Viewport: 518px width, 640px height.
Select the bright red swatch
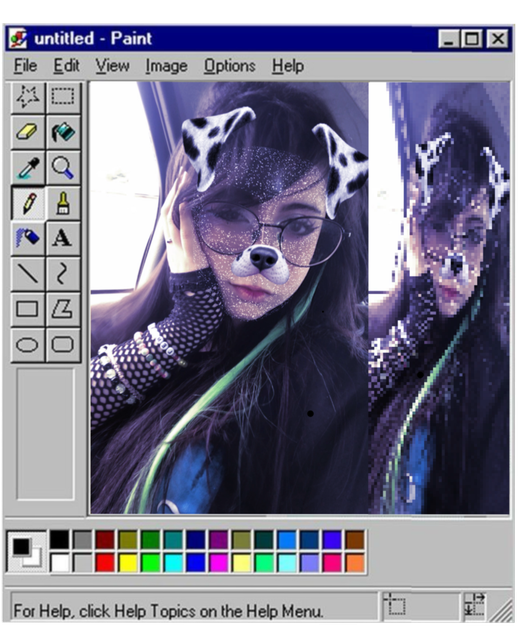[x=105, y=562]
